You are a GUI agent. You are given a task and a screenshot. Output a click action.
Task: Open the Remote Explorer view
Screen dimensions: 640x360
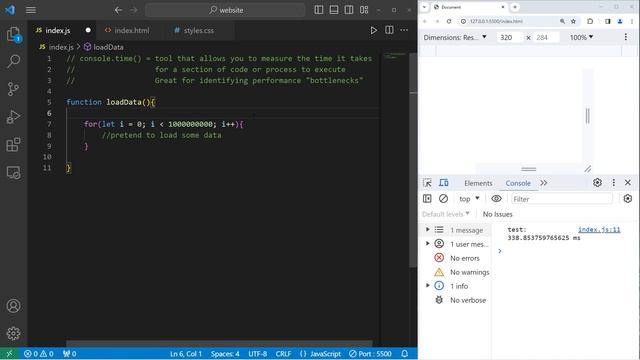click(x=13, y=173)
